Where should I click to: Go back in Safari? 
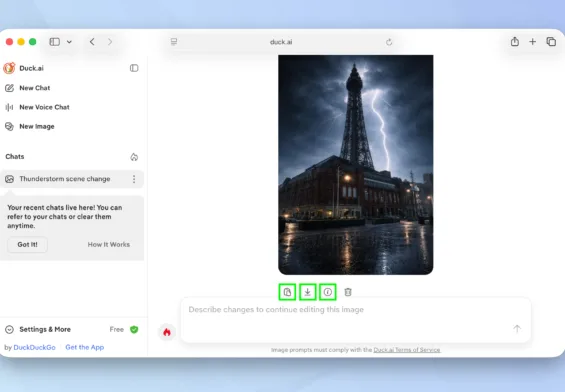pos(92,42)
